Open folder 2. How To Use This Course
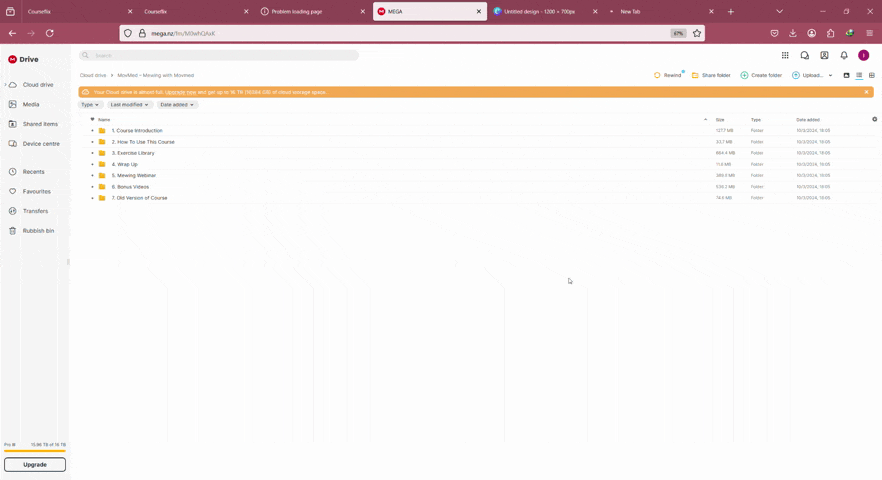Screen dimensions: 882x480 pos(143,142)
